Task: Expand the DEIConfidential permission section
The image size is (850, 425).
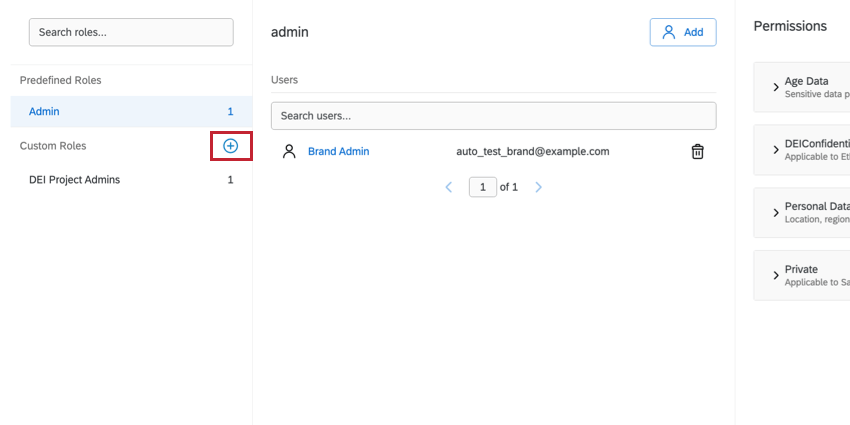Action: pos(776,150)
